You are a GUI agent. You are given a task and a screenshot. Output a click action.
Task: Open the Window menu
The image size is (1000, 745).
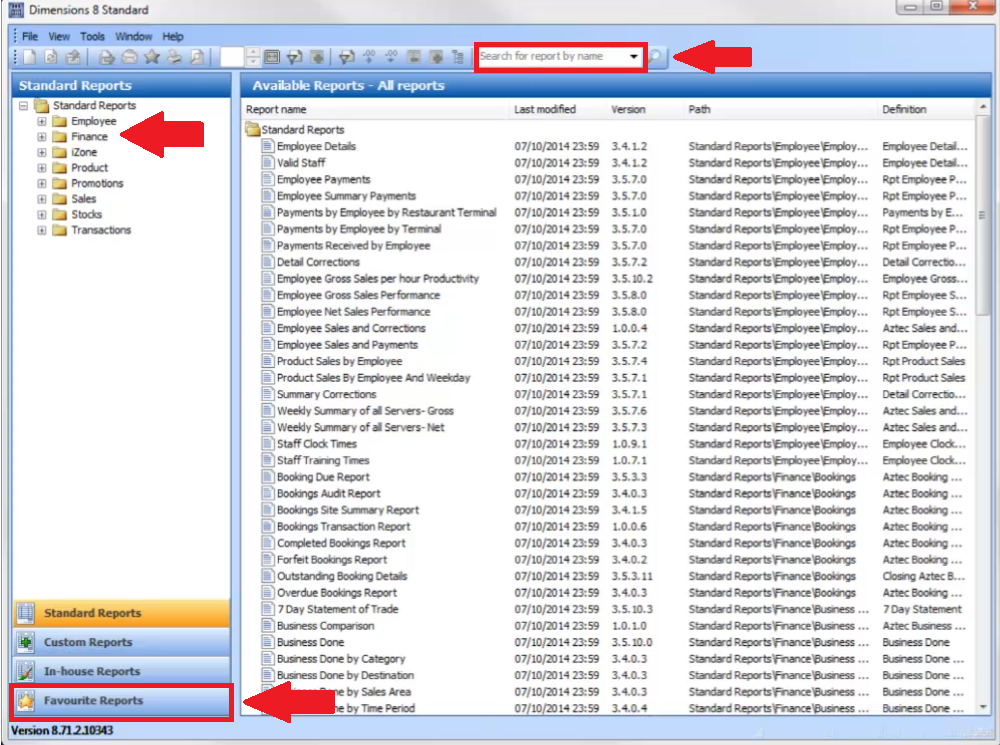(133, 36)
